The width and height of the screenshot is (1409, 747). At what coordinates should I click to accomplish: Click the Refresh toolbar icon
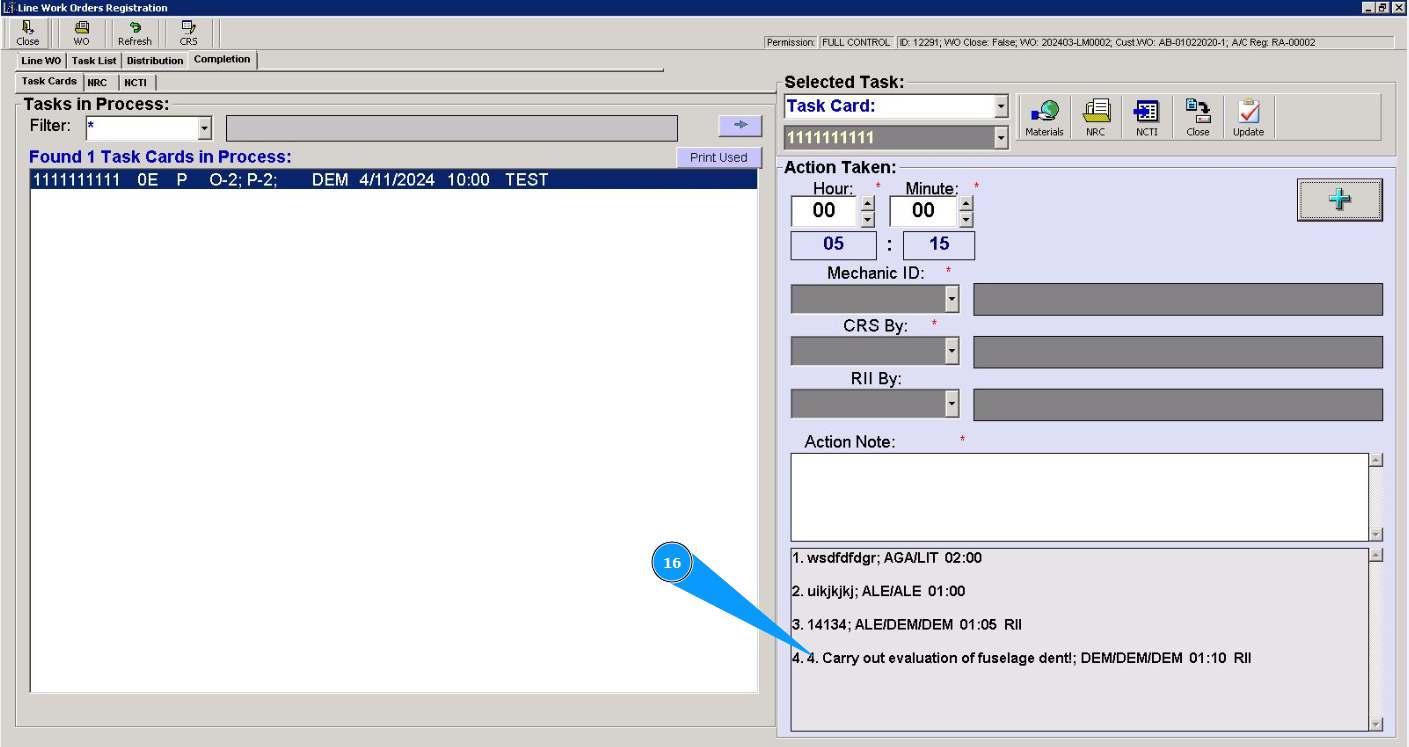click(135, 33)
